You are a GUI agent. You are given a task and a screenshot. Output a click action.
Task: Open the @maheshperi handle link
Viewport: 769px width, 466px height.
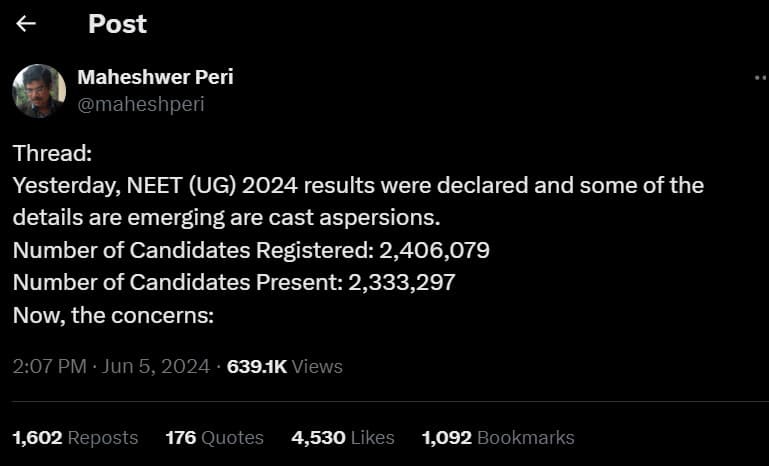141,104
